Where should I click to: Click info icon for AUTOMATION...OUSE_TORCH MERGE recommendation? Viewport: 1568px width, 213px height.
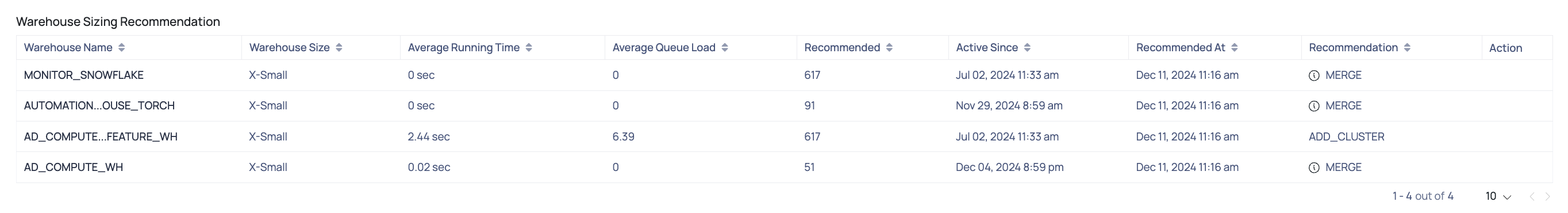click(1314, 106)
